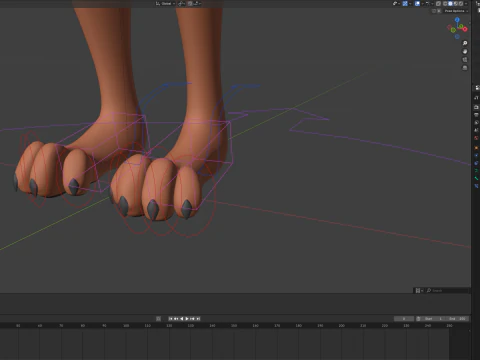Toggle viewport gizmos display
The width and height of the screenshot is (480, 360).
tap(405, 4)
